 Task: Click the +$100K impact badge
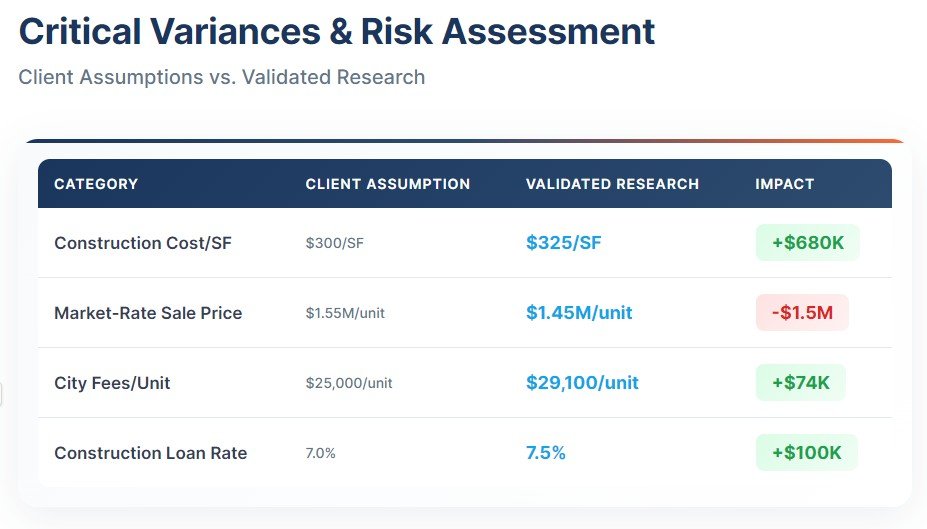tap(806, 453)
